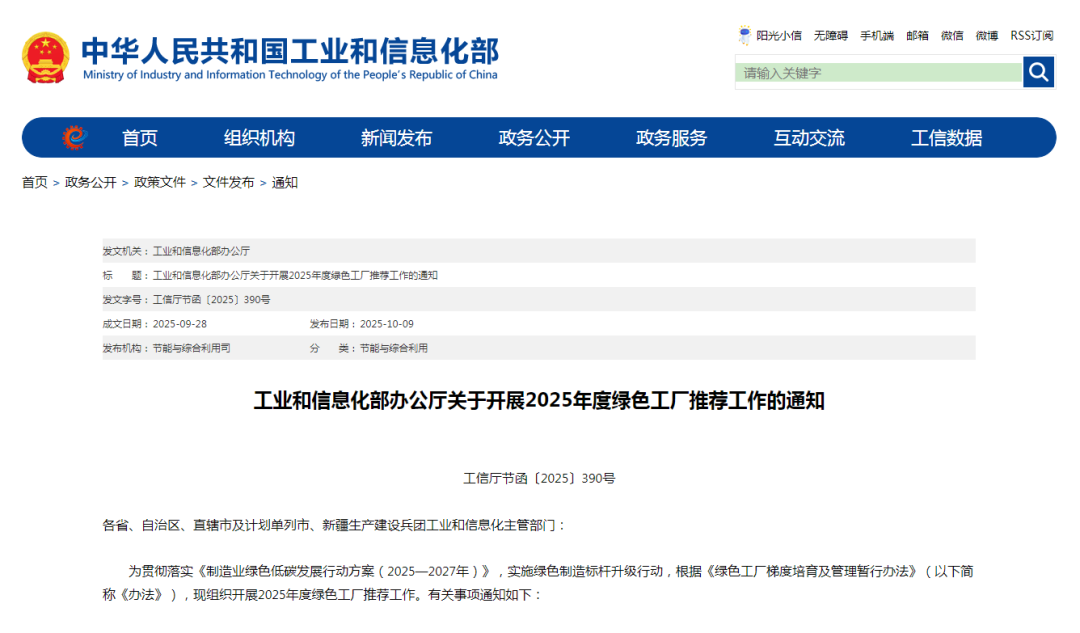This screenshot has width=1080, height=633.
Task: Click the national emblem logo
Action: coord(46,58)
